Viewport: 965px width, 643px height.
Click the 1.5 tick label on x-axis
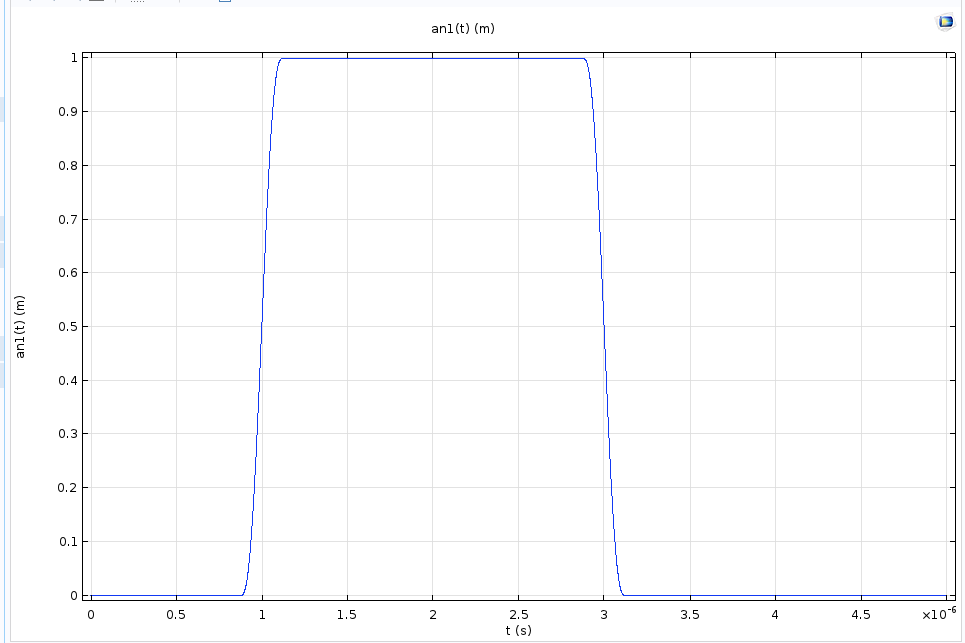pyautogui.click(x=347, y=613)
